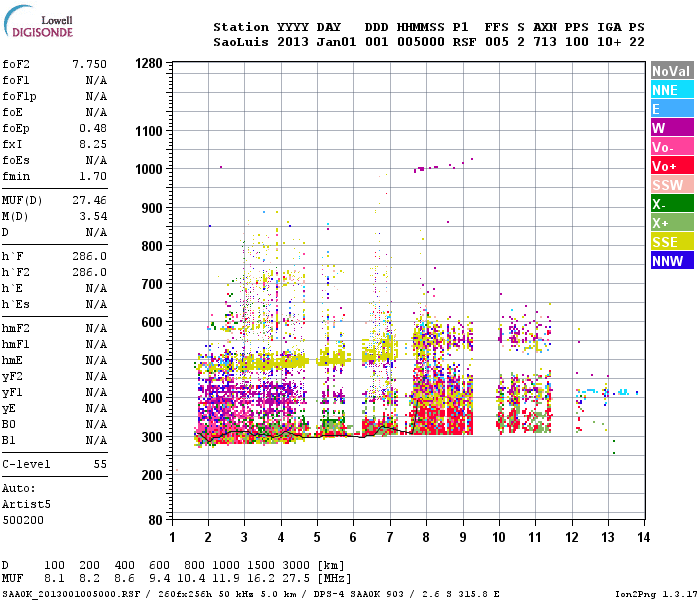Click the MUF value 8.1 in table

pyautogui.click(x=54, y=578)
